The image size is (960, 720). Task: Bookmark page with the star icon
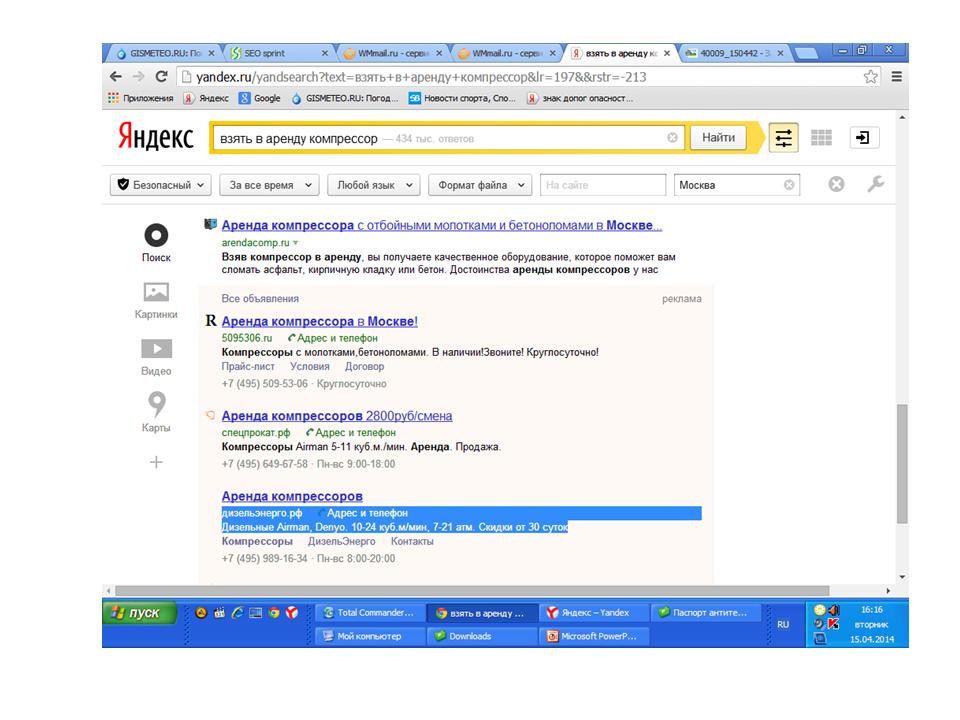click(x=870, y=77)
